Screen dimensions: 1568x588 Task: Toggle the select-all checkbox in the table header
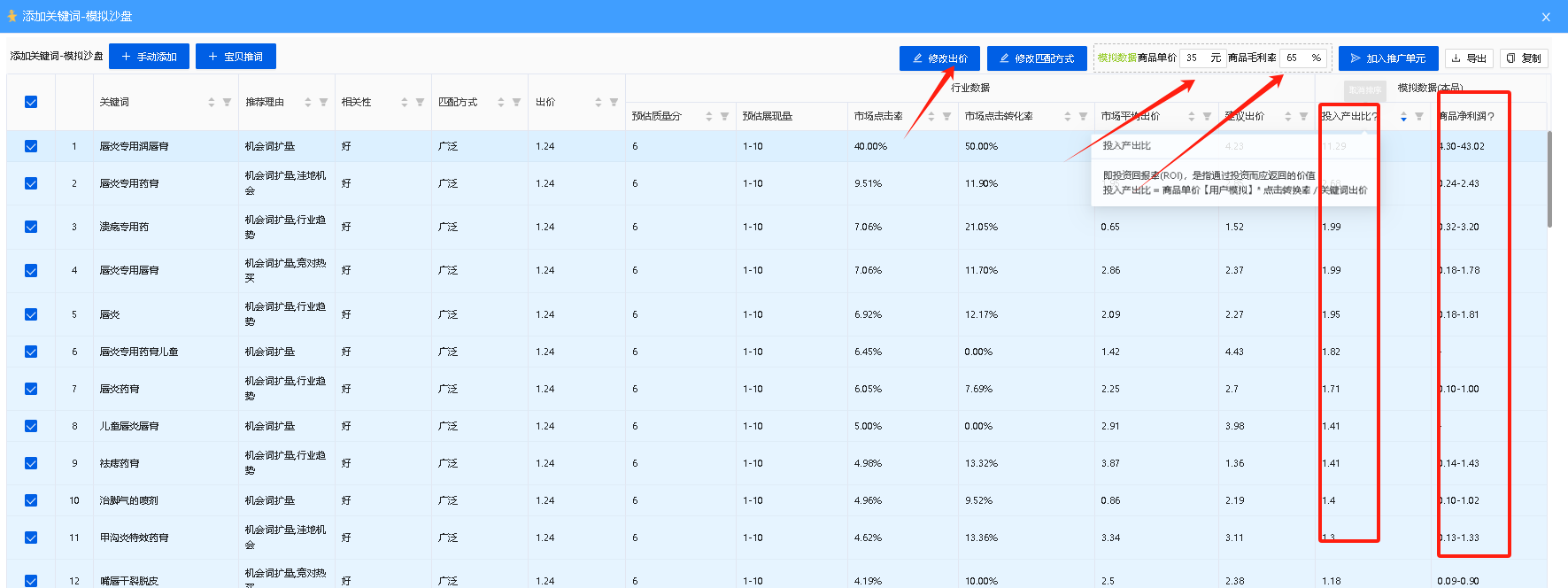(31, 103)
